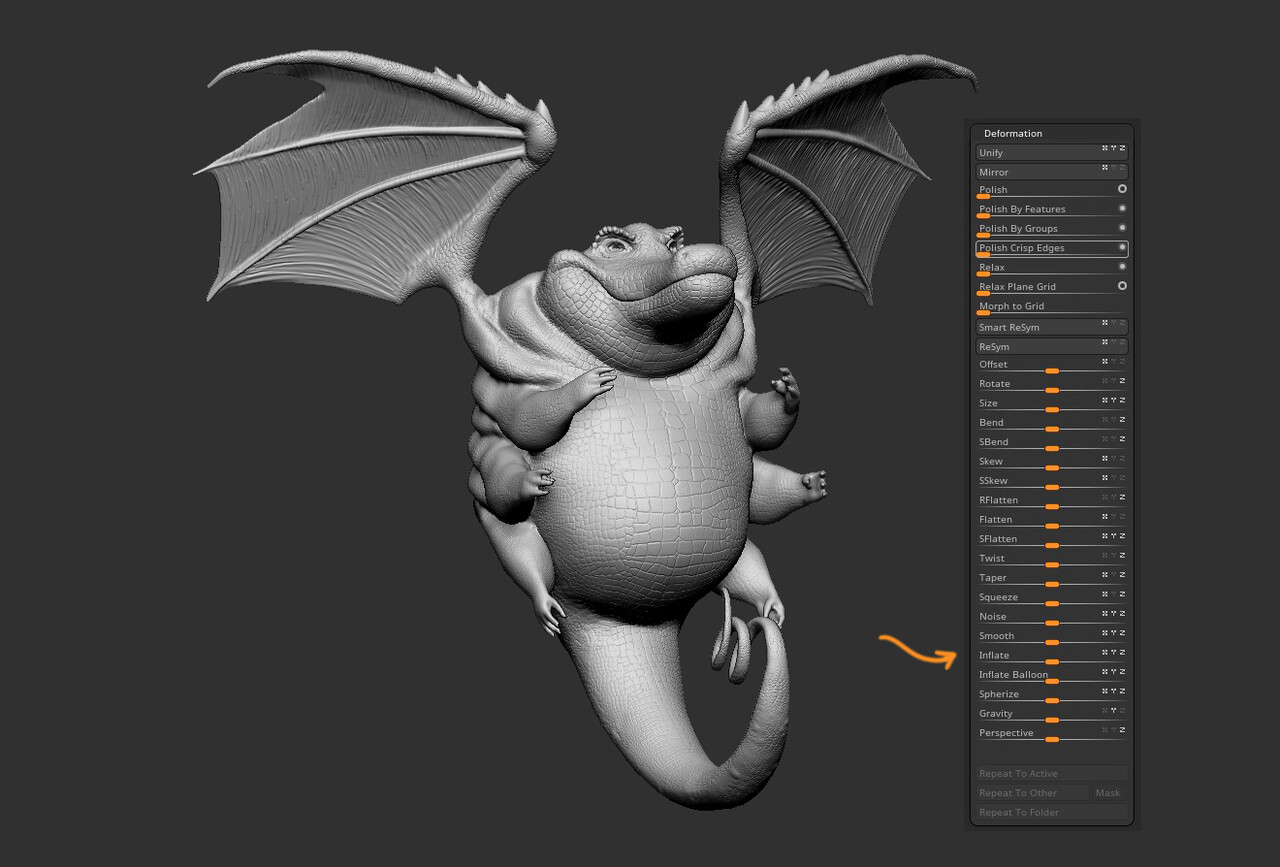The width and height of the screenshot is (1280, 867).
Task: Toggle Z axis for Perspective
Action: [x=1122, y=730]
